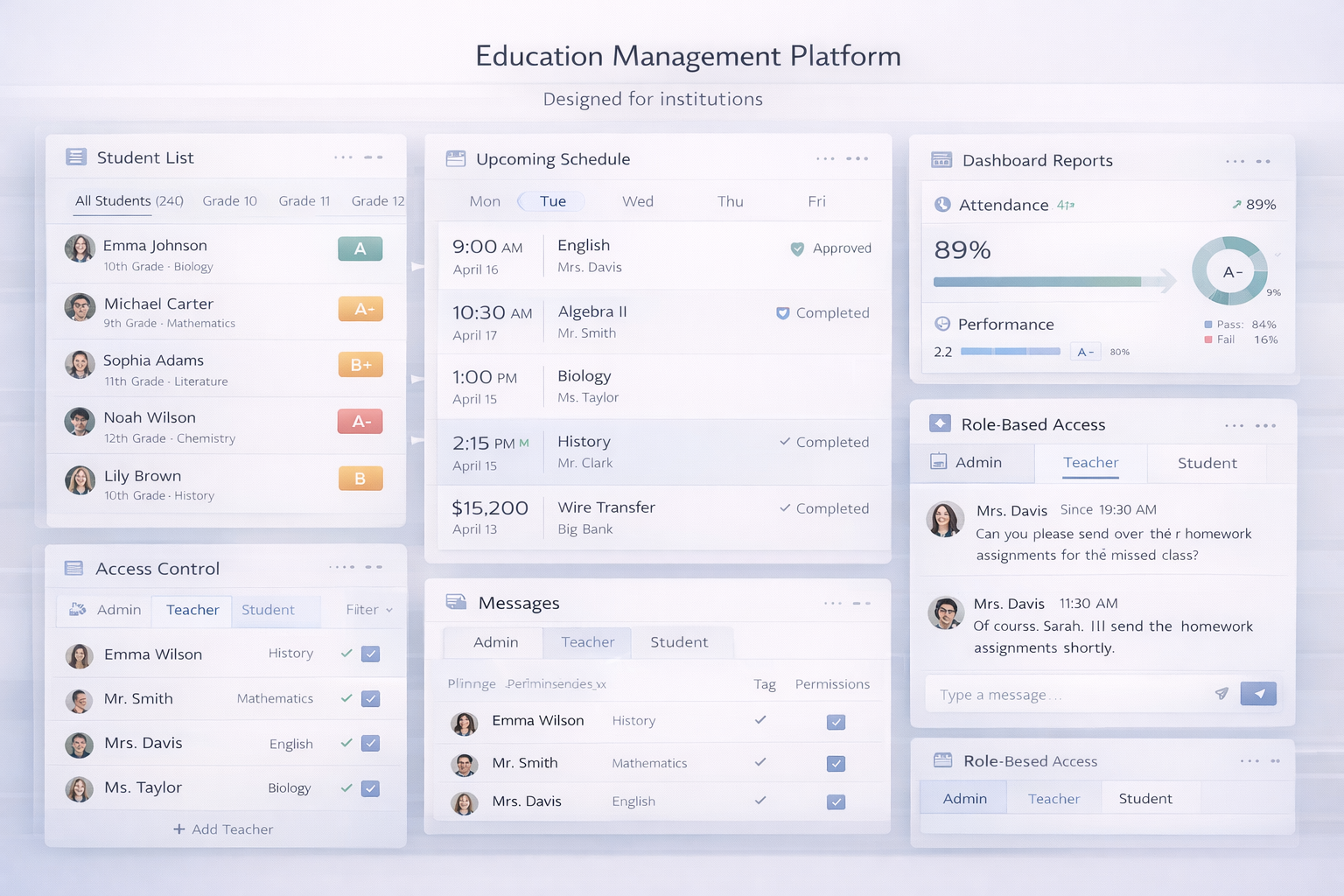Screen dimensions: 1344x896
Task: Click the Access Control panel icon
Action: coord(74,569)
